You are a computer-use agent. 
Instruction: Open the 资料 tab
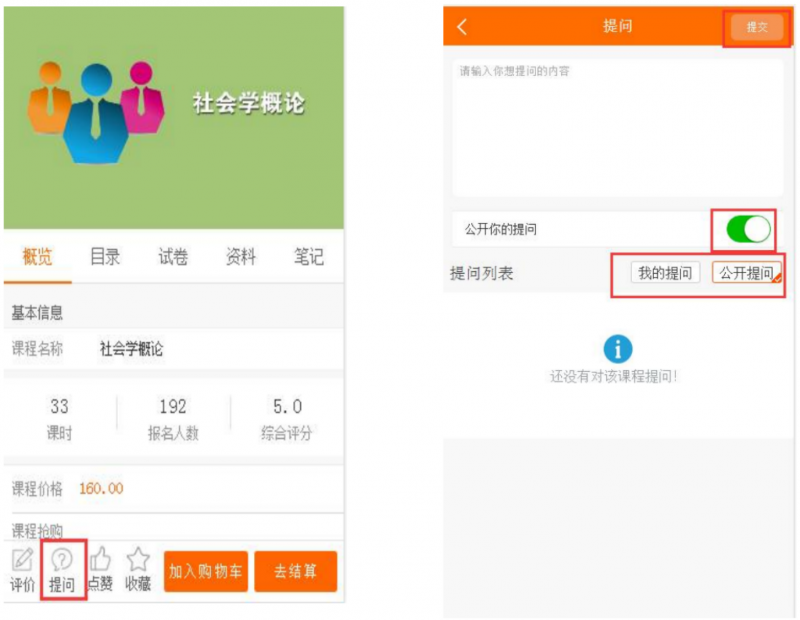[x=241, y=257]
